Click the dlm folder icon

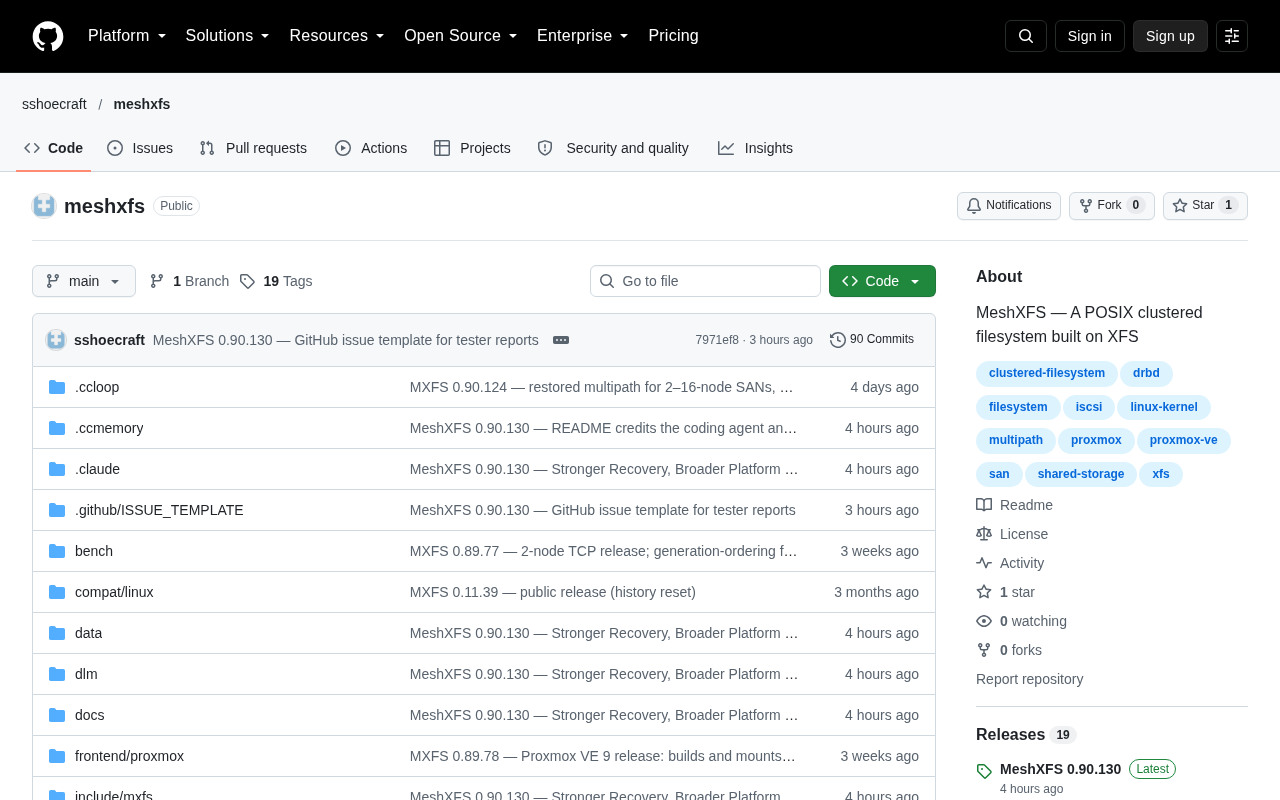57,674
